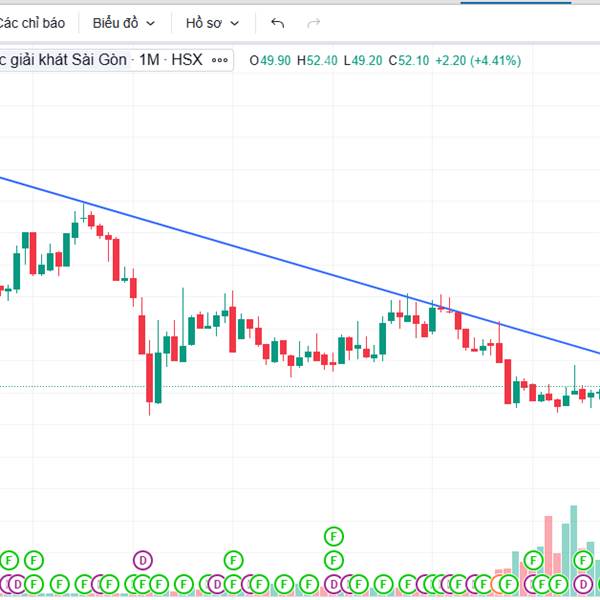Undo the last chart action
The height and width of the screenshot is (600, 600).
click(x=277, y=23)
